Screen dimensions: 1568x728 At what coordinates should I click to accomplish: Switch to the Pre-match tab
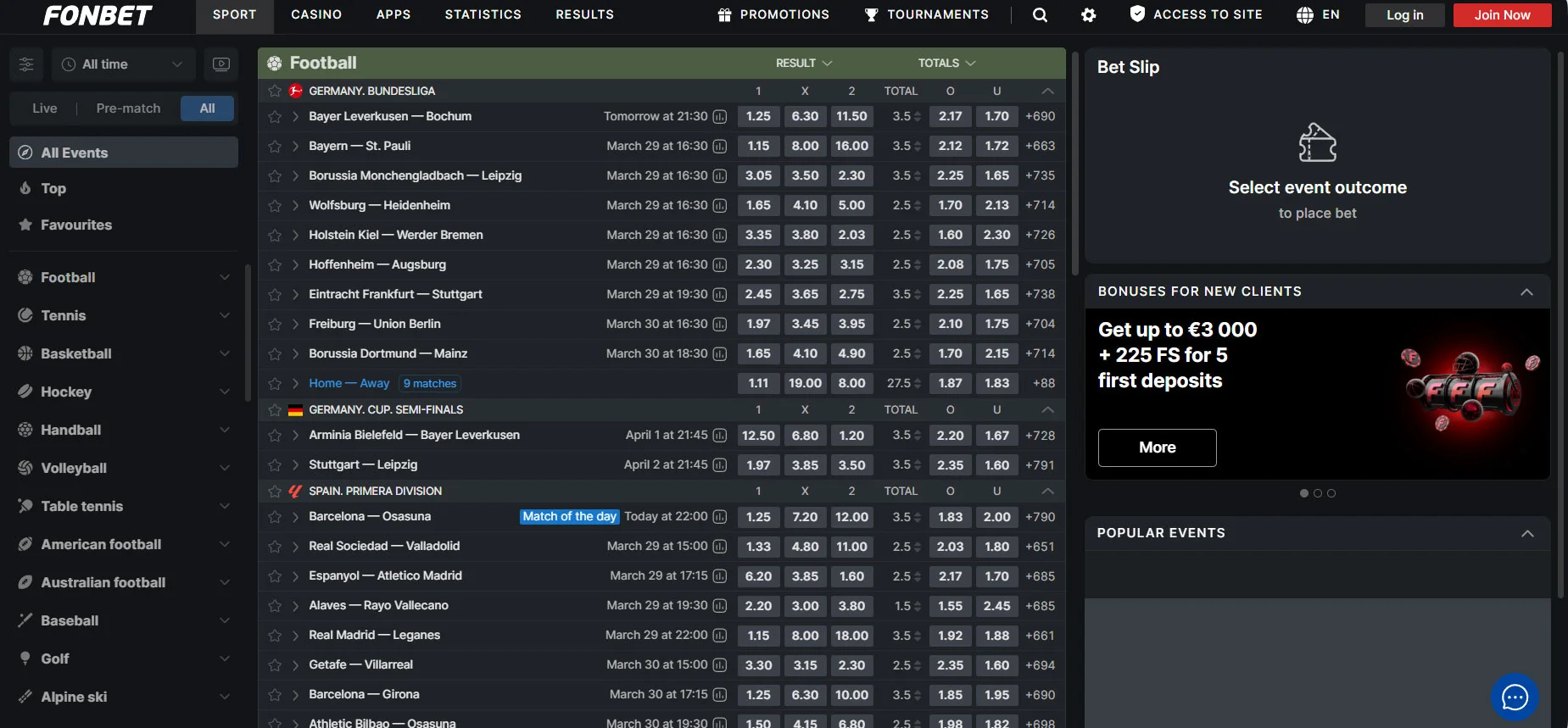(x=128, y=108)
